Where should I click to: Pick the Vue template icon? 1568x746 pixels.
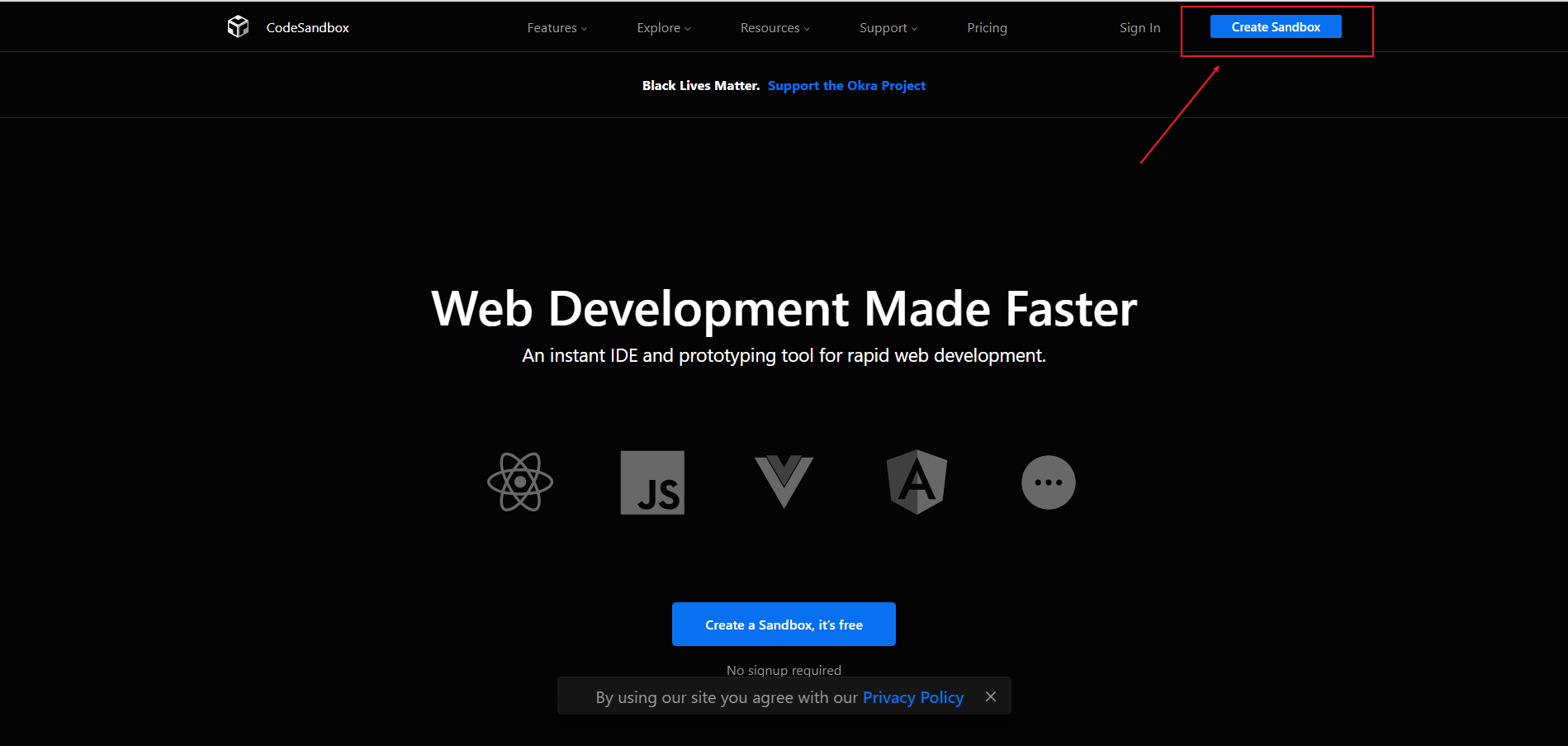784,482
